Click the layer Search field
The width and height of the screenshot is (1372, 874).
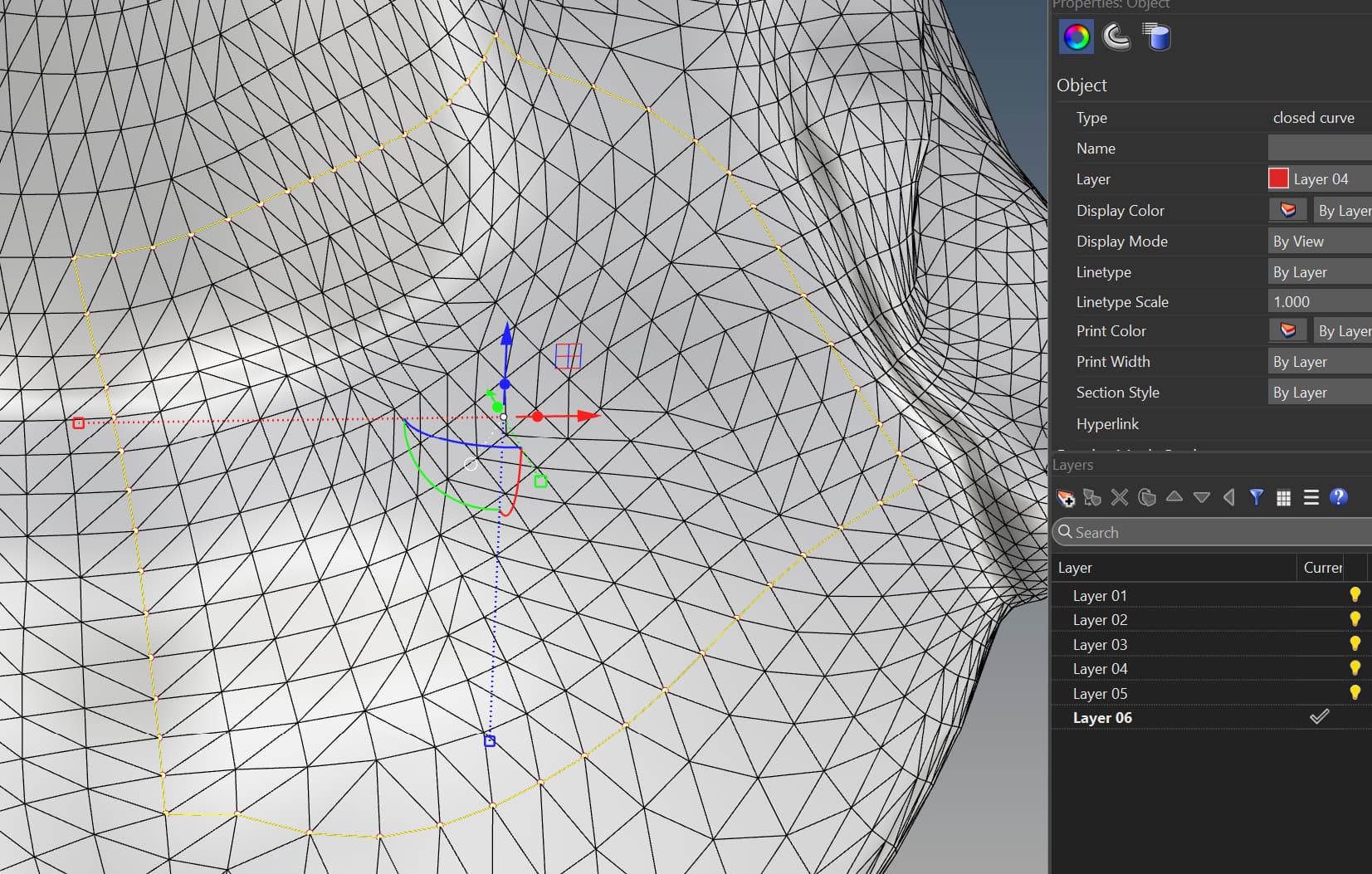[1212, 533]
